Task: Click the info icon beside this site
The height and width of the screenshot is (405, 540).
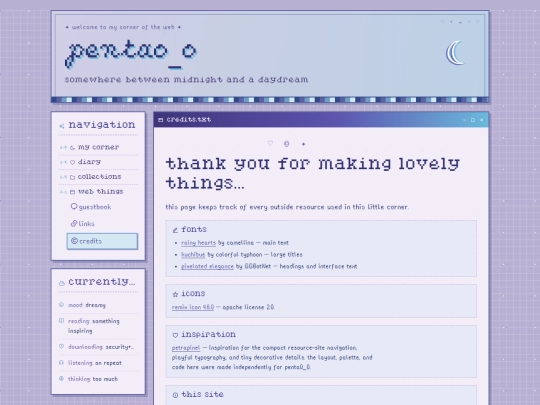Action: [x=175, y=395]
